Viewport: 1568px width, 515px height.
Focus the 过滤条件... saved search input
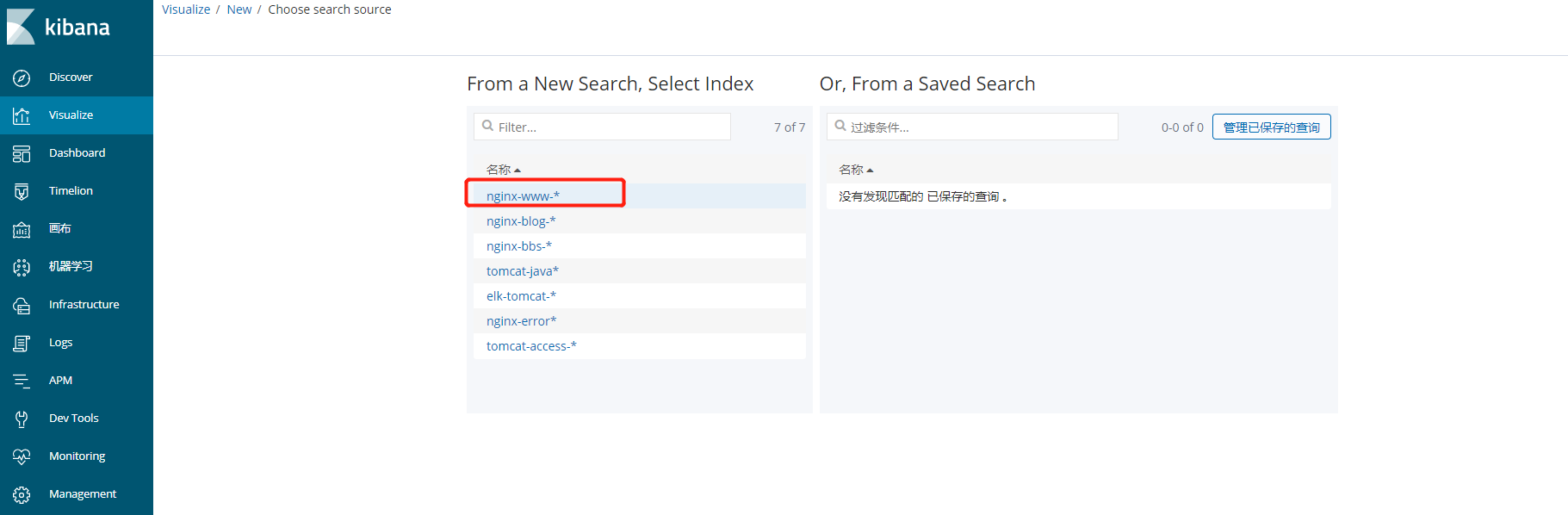tap(972, 127)
